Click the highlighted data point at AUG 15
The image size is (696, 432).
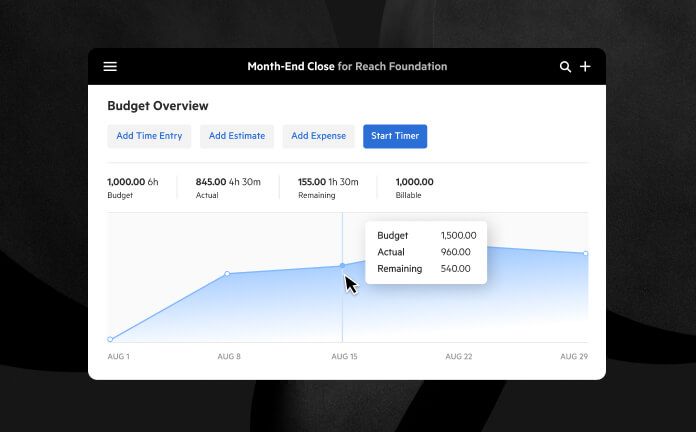(x=342, y=265)
